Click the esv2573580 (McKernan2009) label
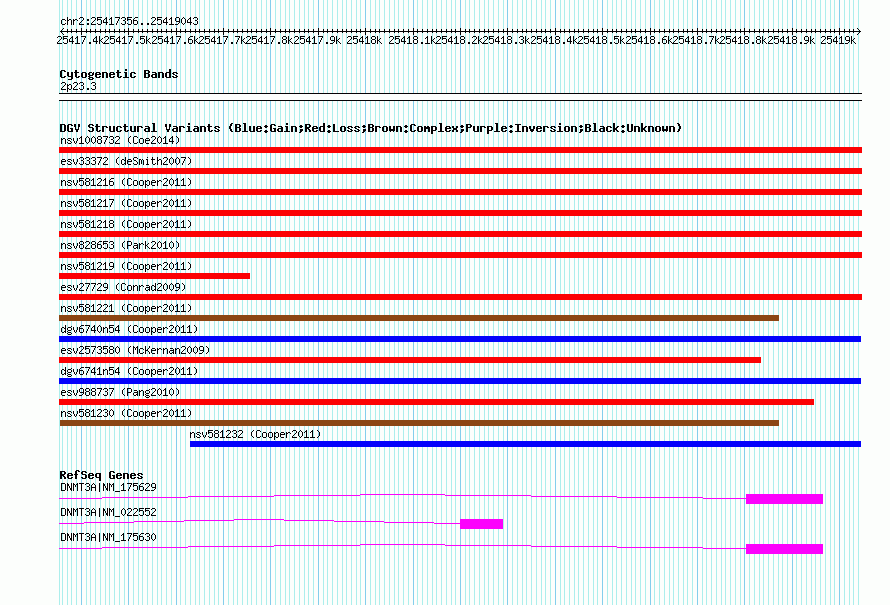The image size is (890, 605). [x=135, y=350]
